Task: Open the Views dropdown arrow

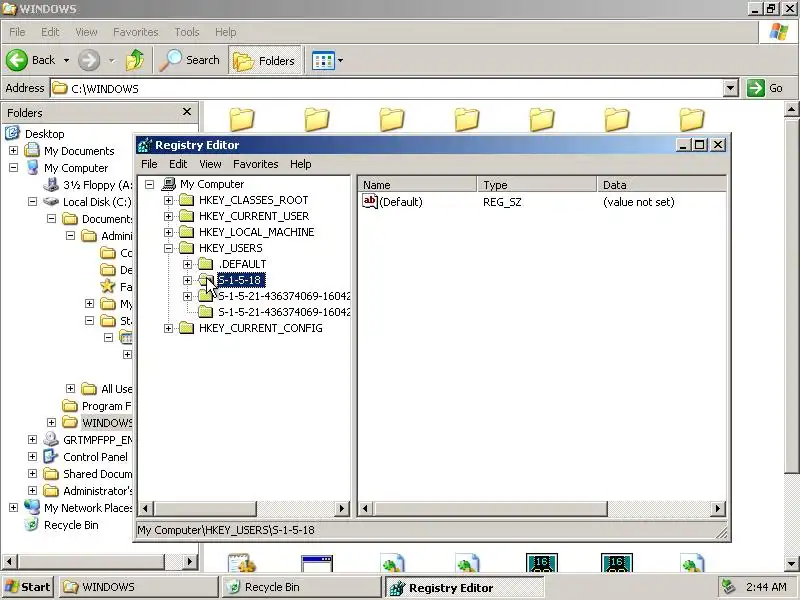Action: (x=340, y=61)
